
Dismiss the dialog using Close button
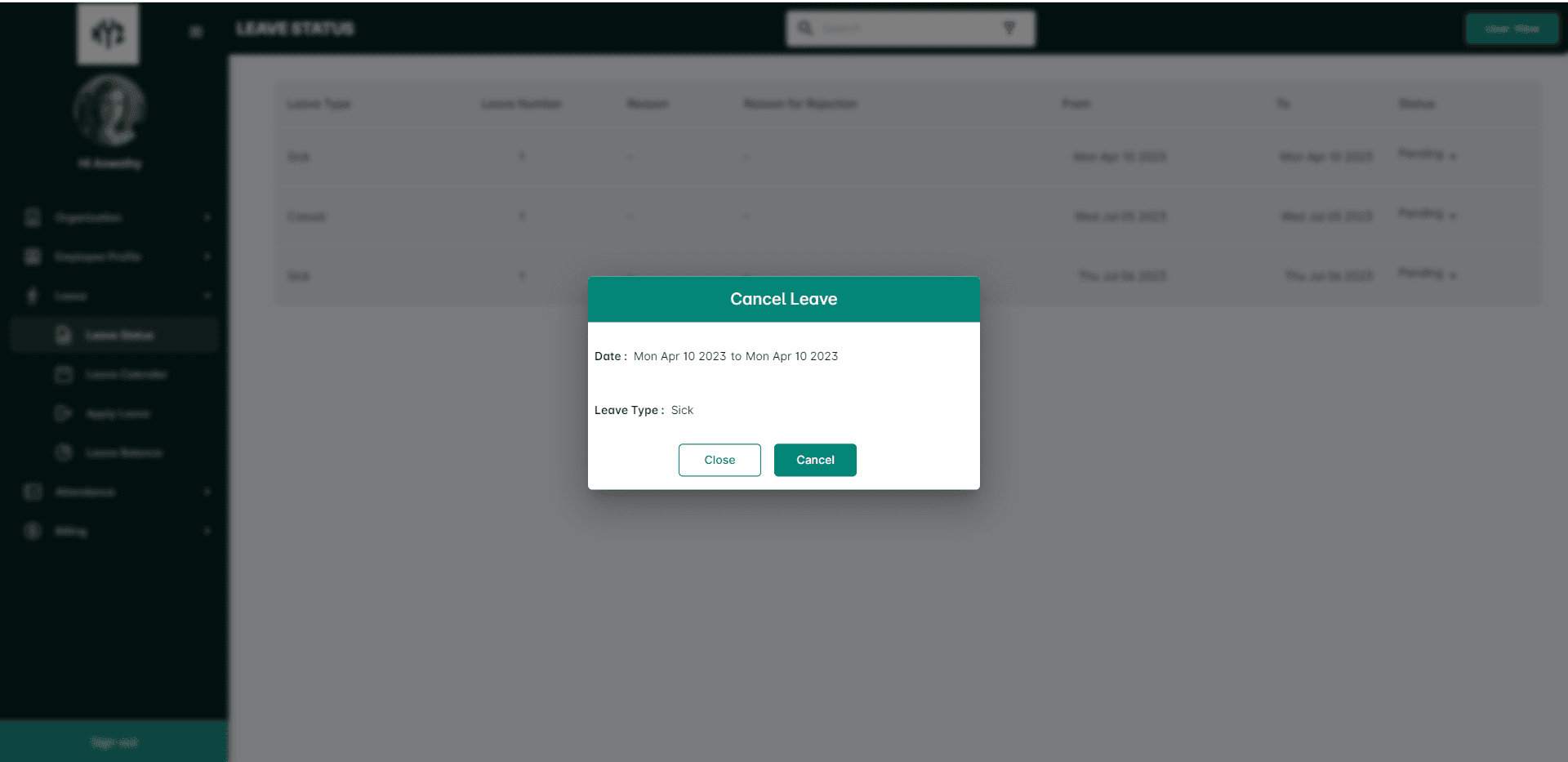pyautogui.click(x=719, y=460)
